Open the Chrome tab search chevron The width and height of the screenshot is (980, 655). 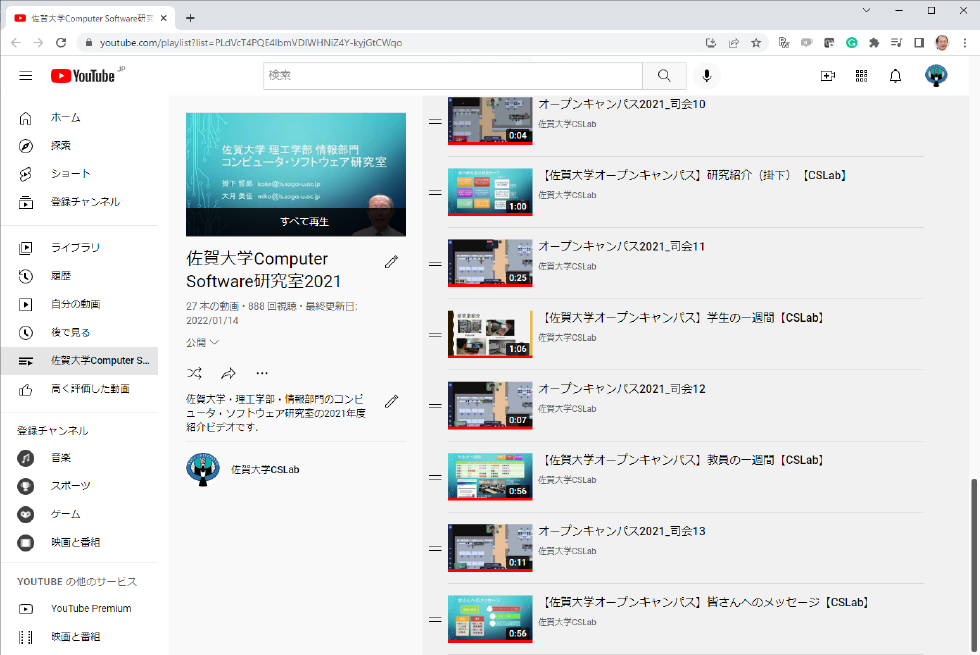(x=866, y=10)
